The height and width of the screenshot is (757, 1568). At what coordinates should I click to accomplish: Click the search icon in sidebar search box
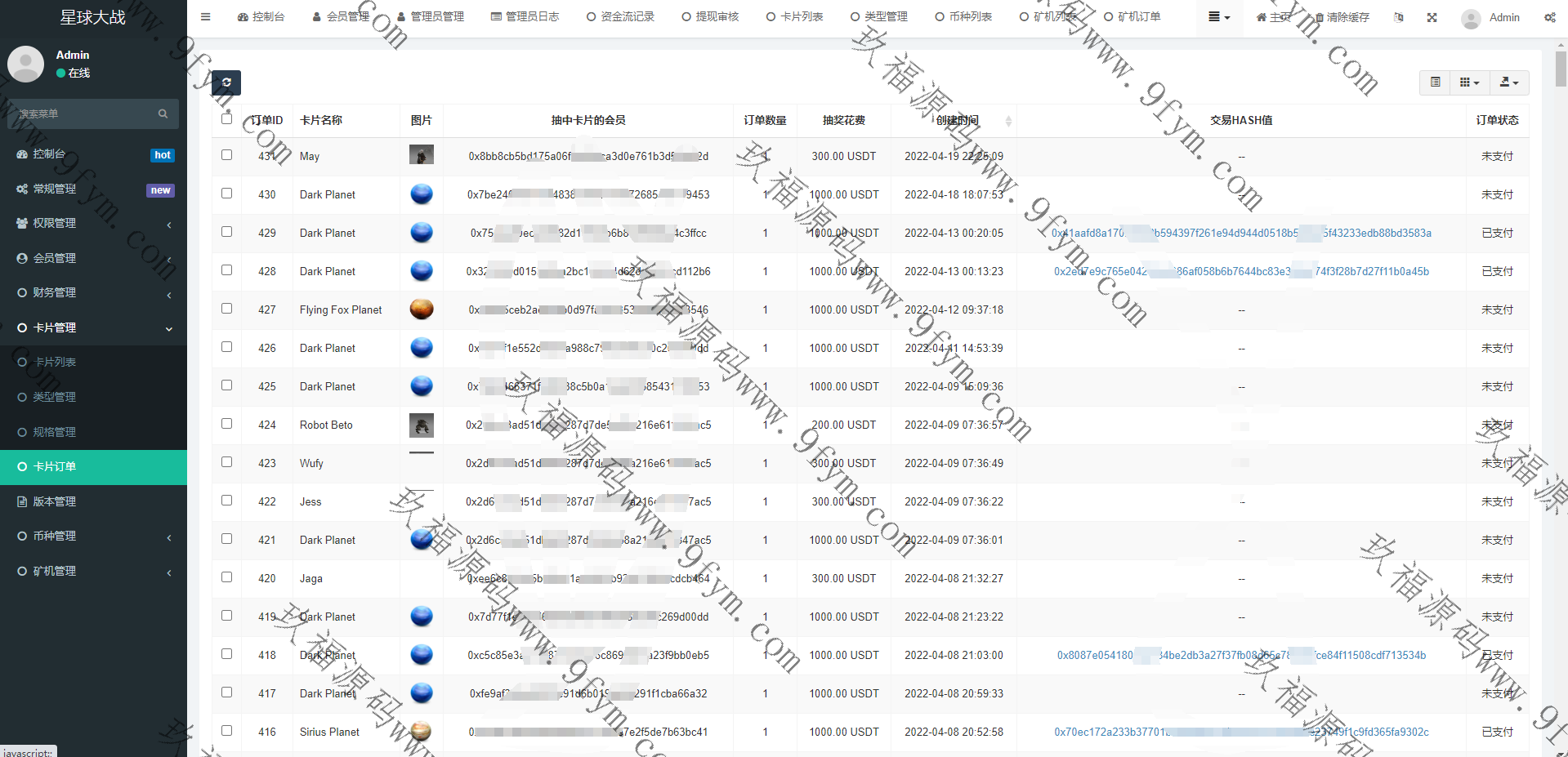point(163,114)
